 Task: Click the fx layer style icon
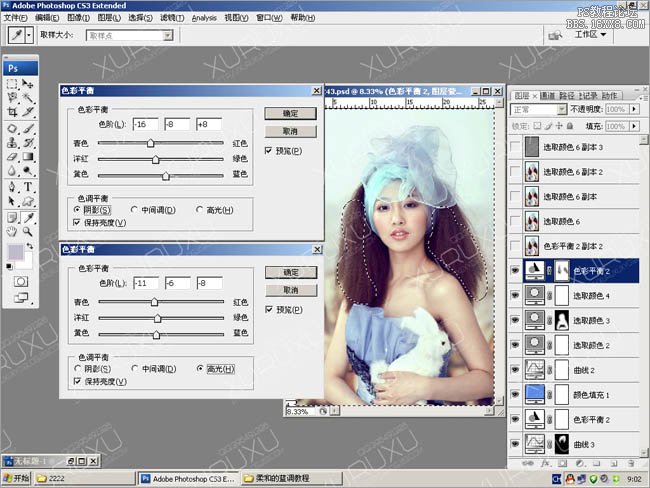(x=546, y=463)
